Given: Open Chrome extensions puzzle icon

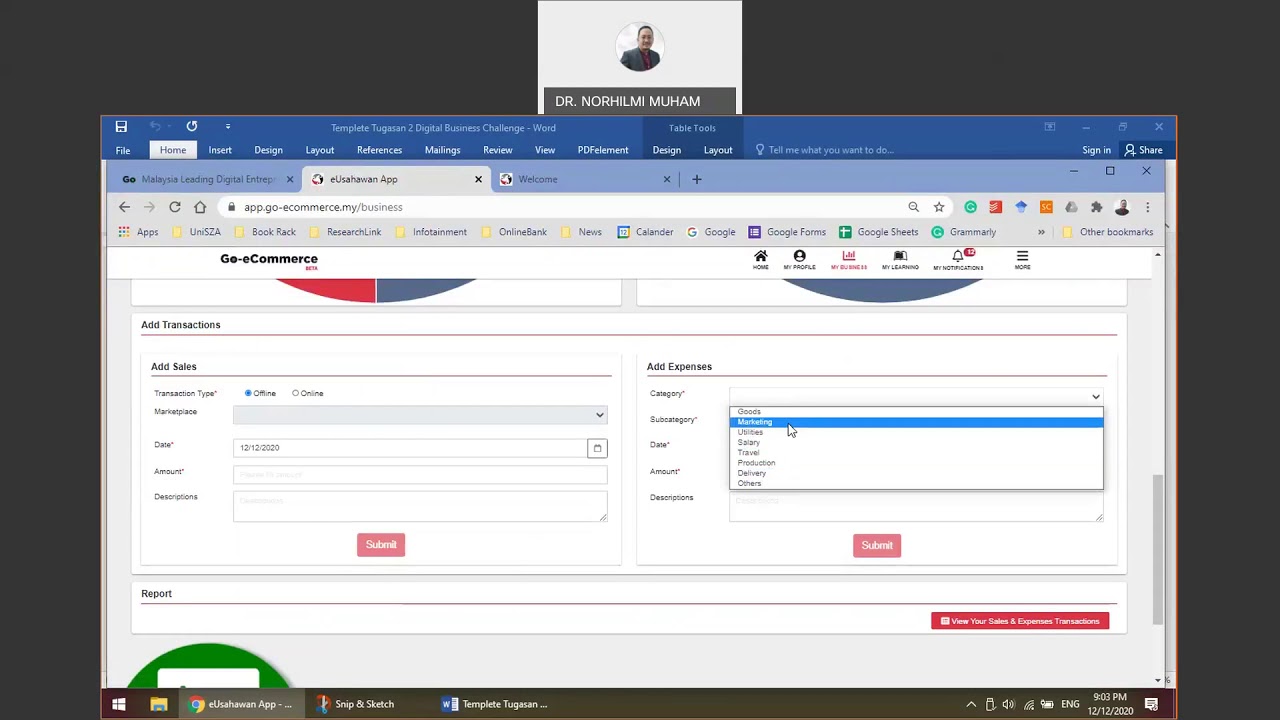Looking at the screenshot, I should 1097,207.
